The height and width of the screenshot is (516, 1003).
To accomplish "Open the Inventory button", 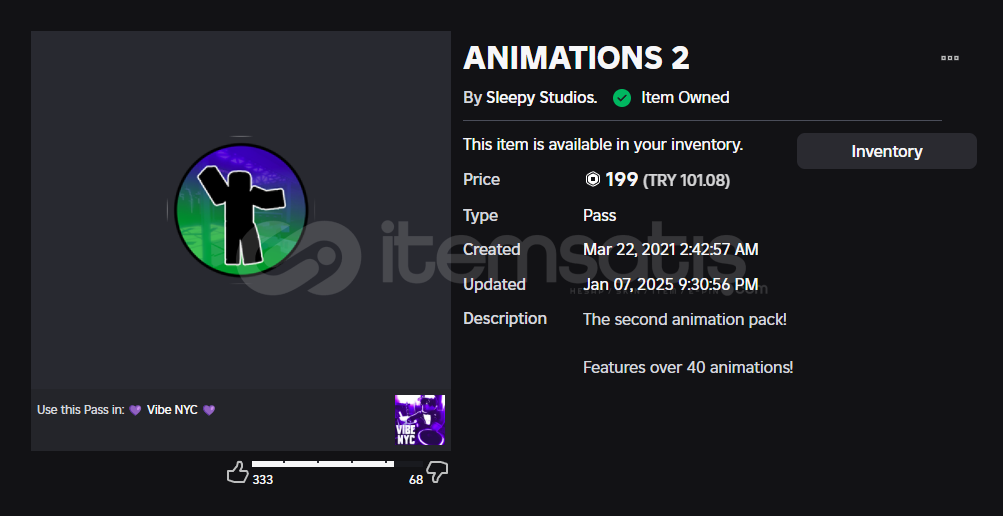I will pyautogui.click(x=887, y=151).
